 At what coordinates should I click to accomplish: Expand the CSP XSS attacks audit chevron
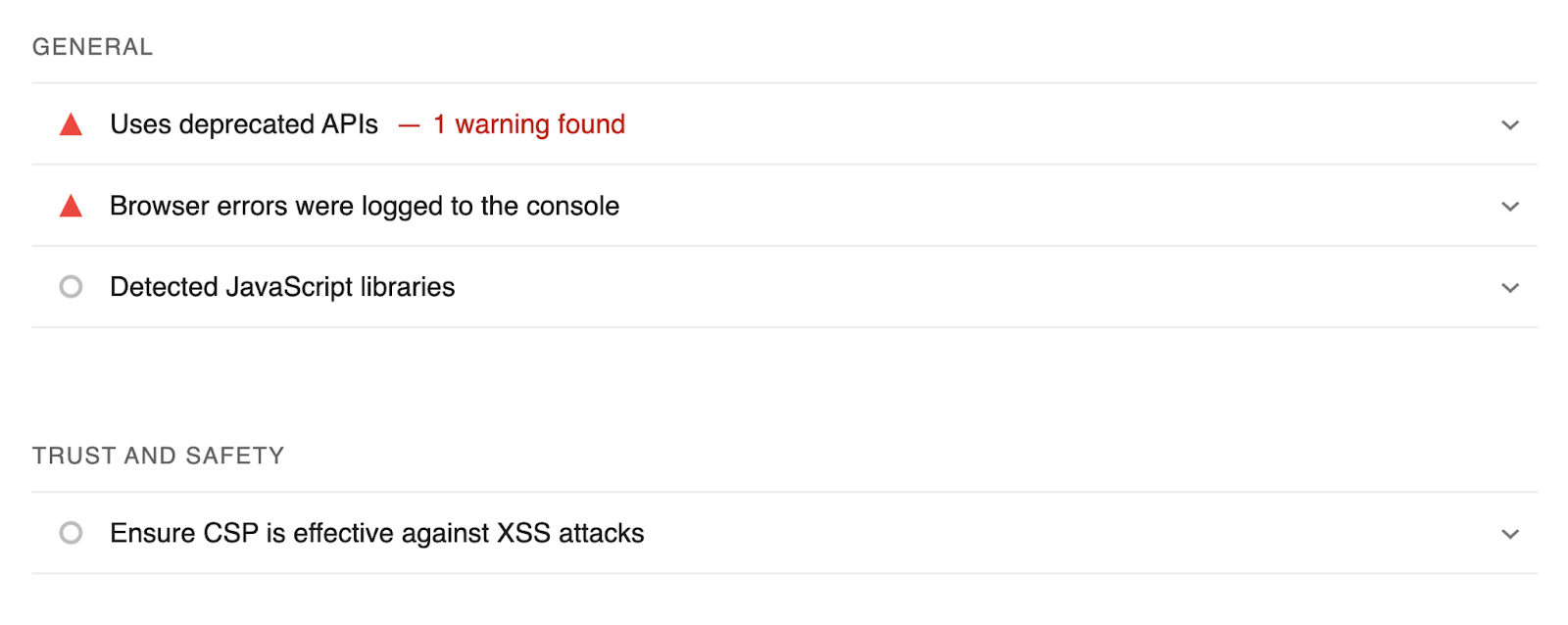pos(1510,534)
